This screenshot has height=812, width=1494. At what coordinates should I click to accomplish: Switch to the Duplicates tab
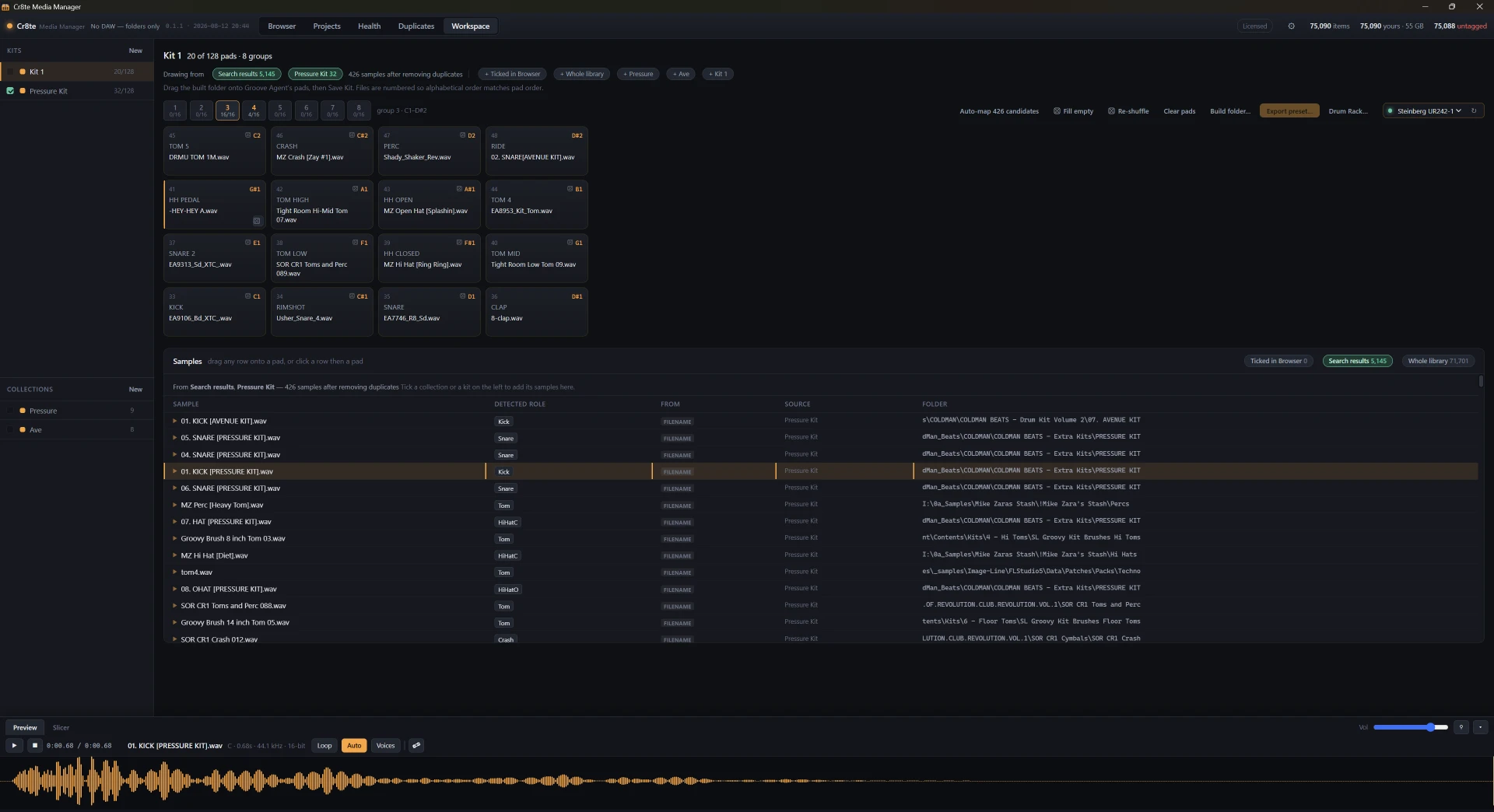pyautogui.click(x=416, y=26)
